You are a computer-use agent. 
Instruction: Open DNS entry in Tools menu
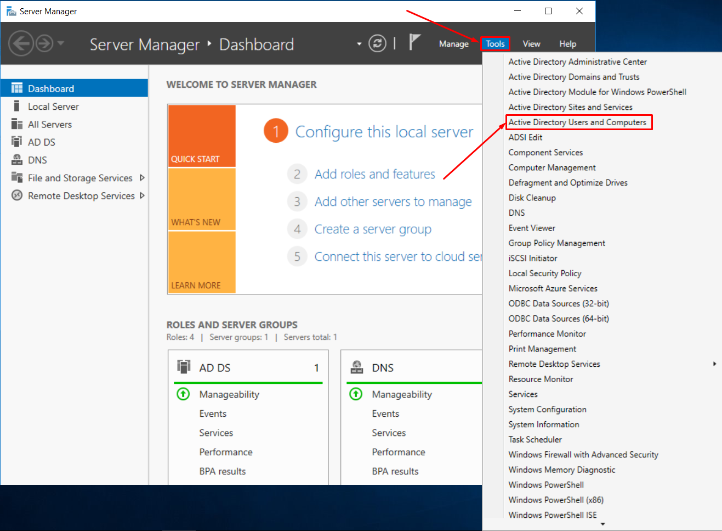[x=517, y=213]
